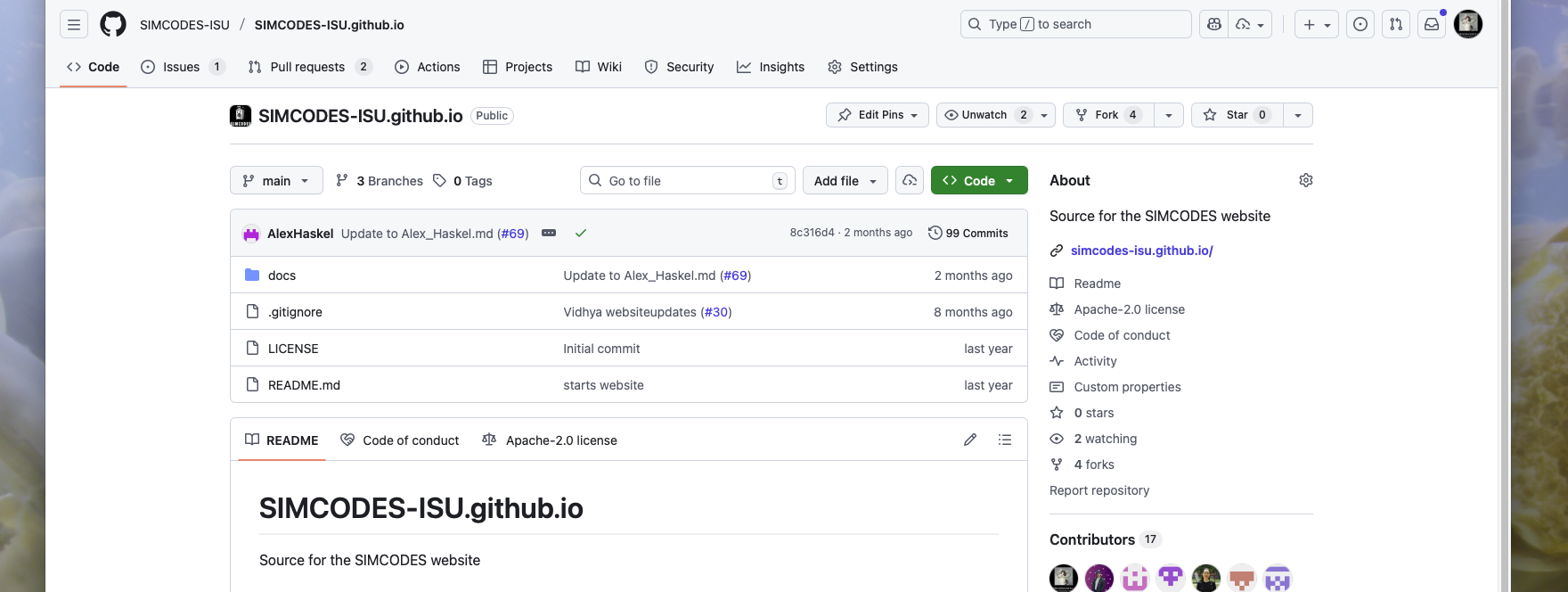The width and height of the screenshot is (1568, 592).
Task: Click the GitHub logo icon
Action: (113, 24)
